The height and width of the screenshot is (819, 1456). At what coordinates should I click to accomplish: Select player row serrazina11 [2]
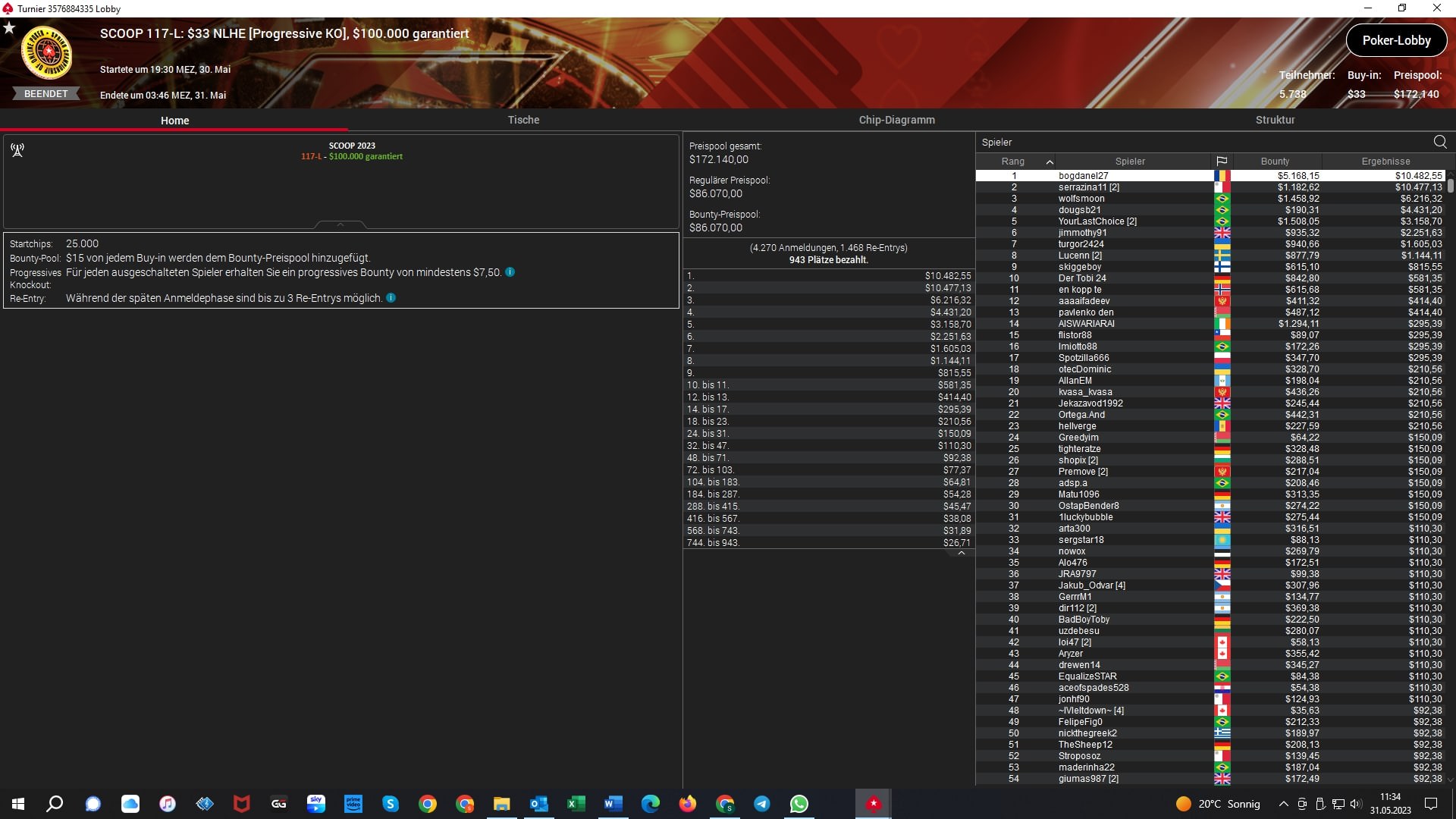[1211, 187]
